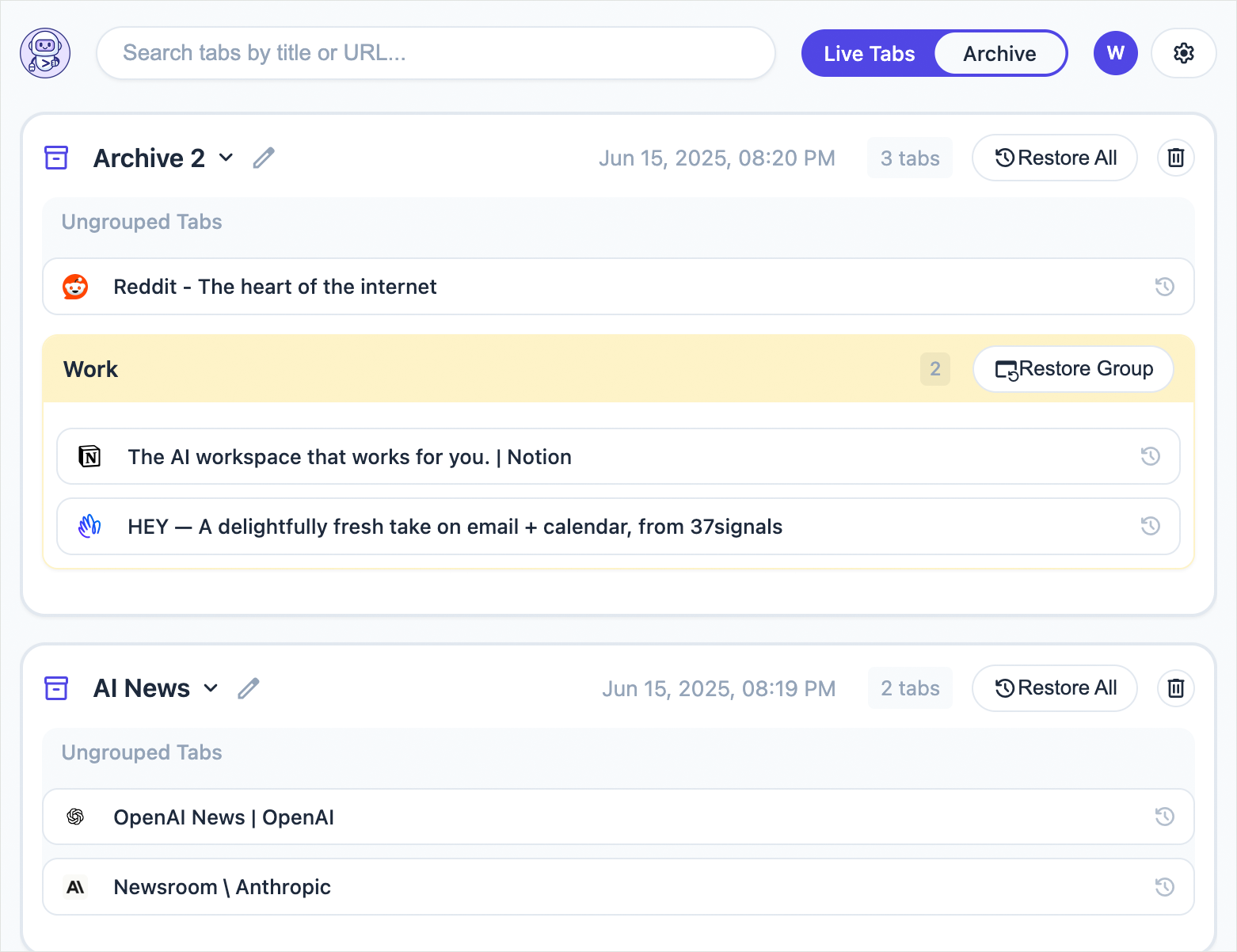The image size is (1237, 952).
Task: Switch to the Archive view
Action: pyautogui.click(x=999, y=53)
